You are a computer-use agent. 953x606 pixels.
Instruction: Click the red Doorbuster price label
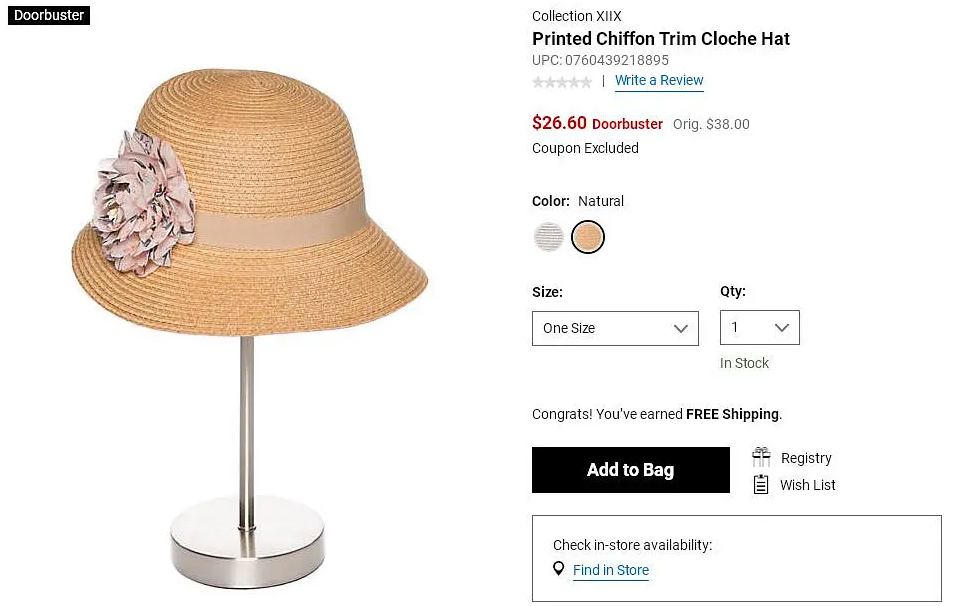tap(627, 124)
